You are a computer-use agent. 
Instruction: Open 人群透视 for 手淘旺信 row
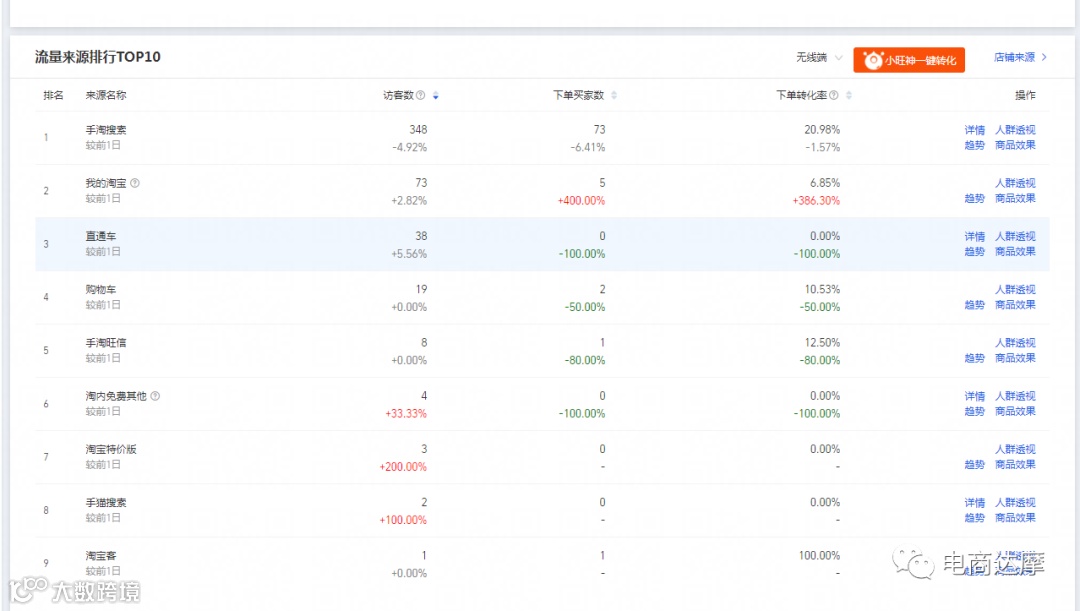(1015, 342)
